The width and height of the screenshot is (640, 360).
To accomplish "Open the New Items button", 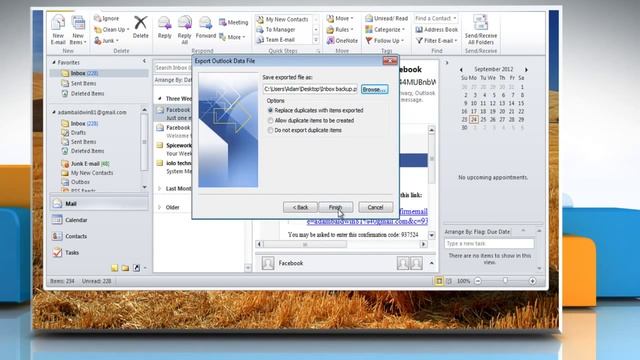I will [x=78, y=30].
